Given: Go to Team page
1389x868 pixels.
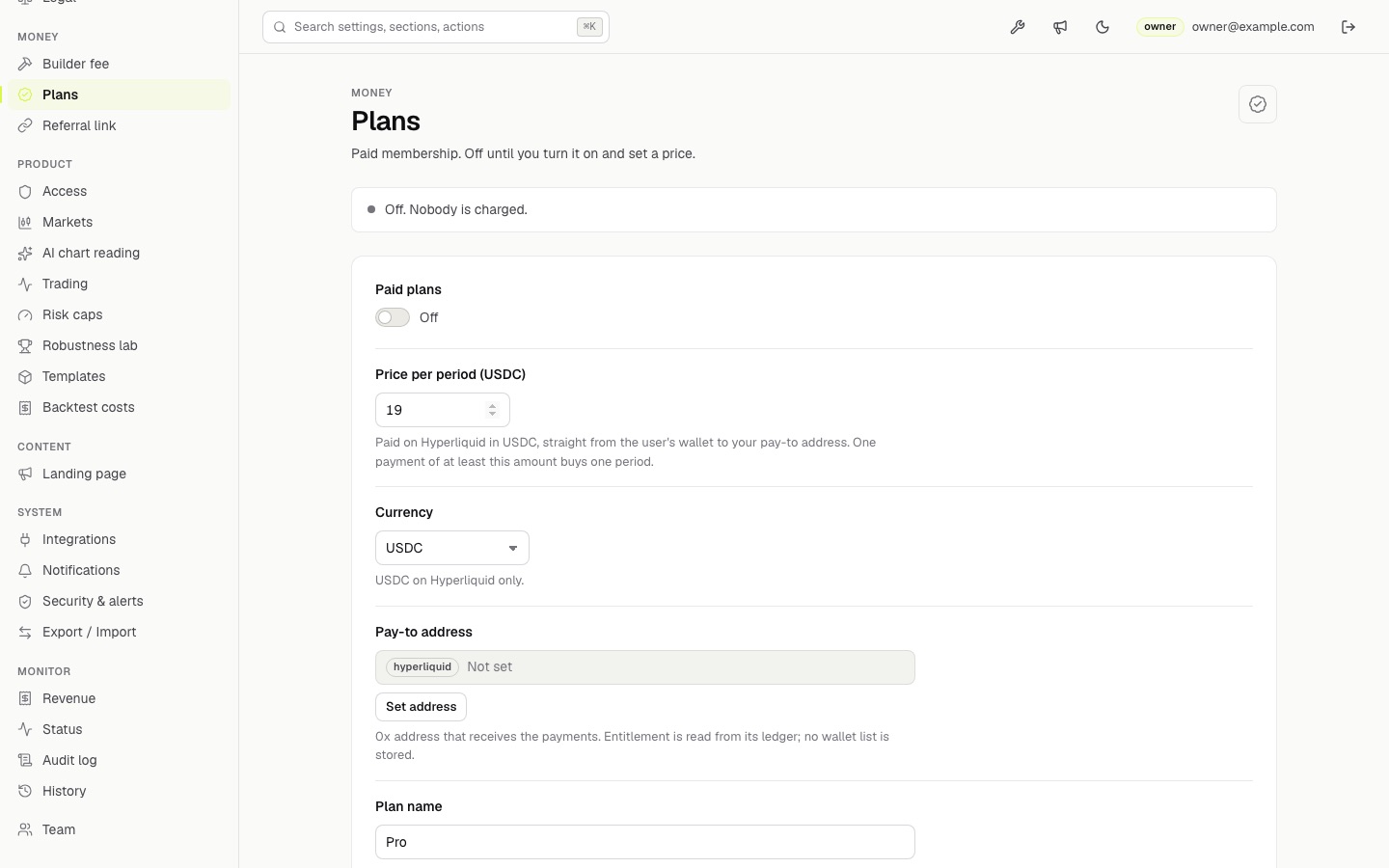Looking at the screenshot, I should point(120,829).
